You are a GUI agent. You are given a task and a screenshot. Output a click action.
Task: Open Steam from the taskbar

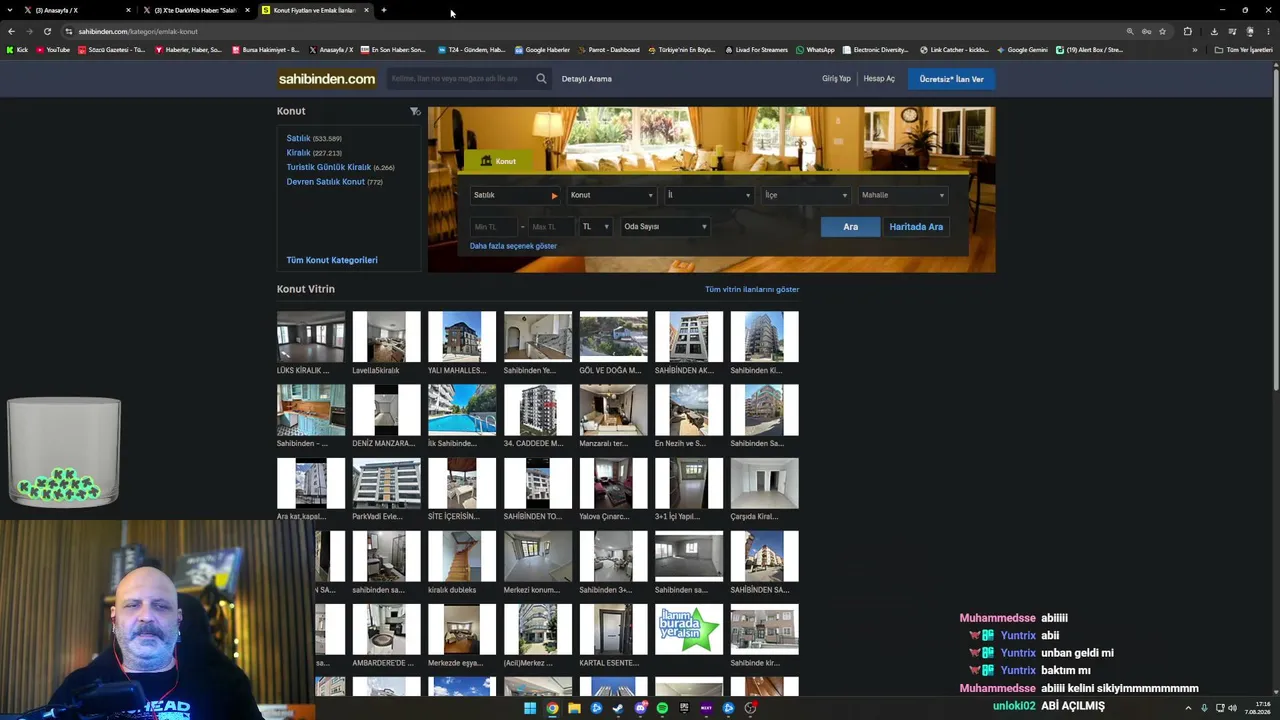[618, 708]
